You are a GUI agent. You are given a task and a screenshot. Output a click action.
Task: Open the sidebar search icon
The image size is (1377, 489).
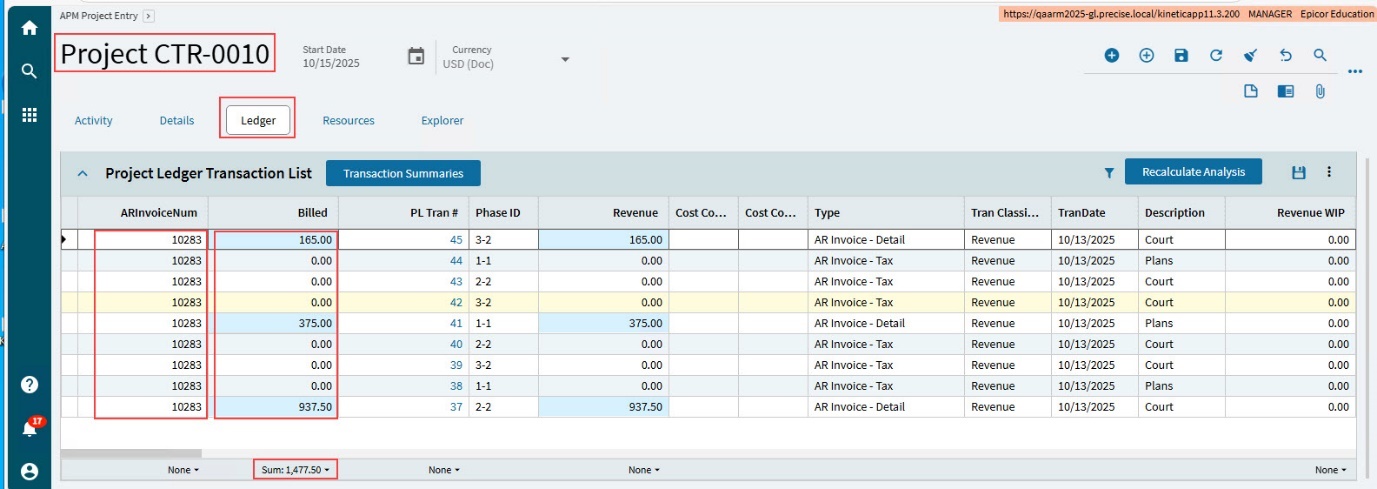tap(29, 71)
